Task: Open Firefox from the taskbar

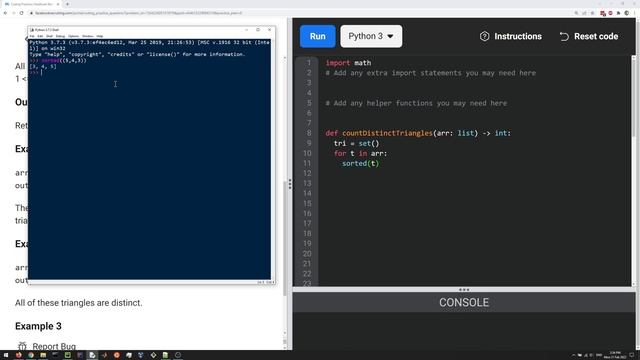Action: [18, 355]
